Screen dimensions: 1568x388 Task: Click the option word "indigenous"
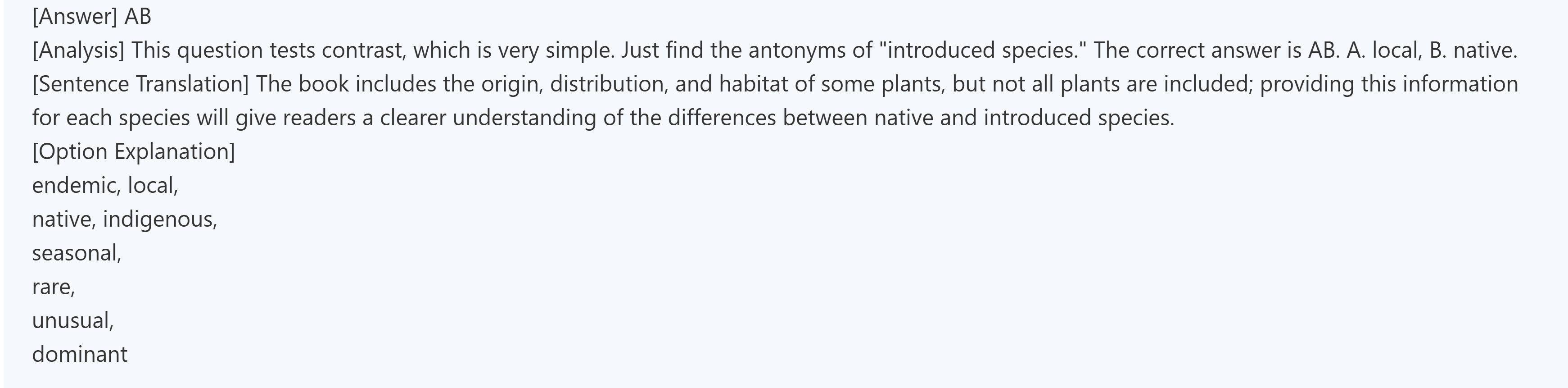click(159, 219)
